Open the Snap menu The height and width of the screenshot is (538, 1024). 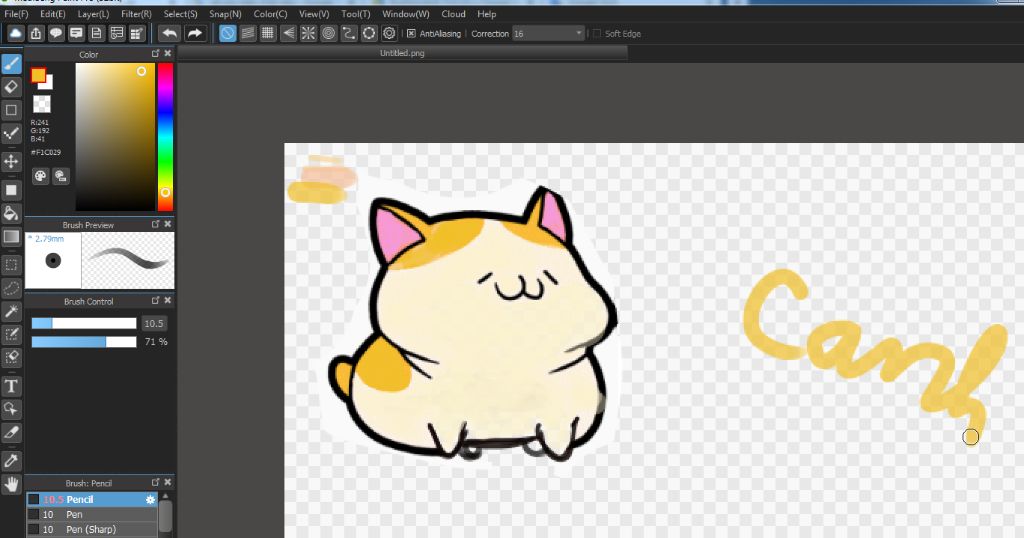[x=225, y=14]
